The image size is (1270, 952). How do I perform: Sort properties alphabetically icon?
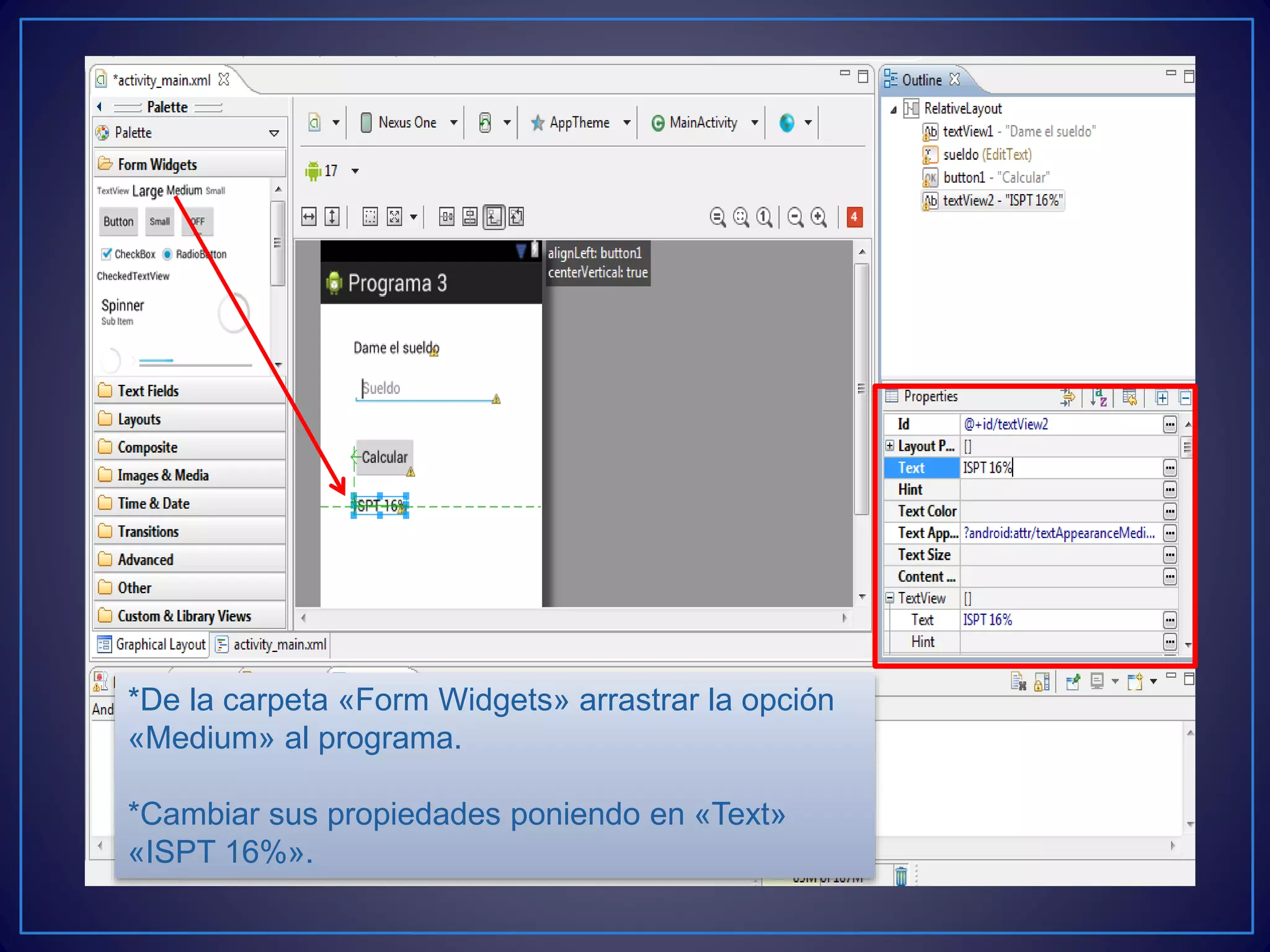1098,398
